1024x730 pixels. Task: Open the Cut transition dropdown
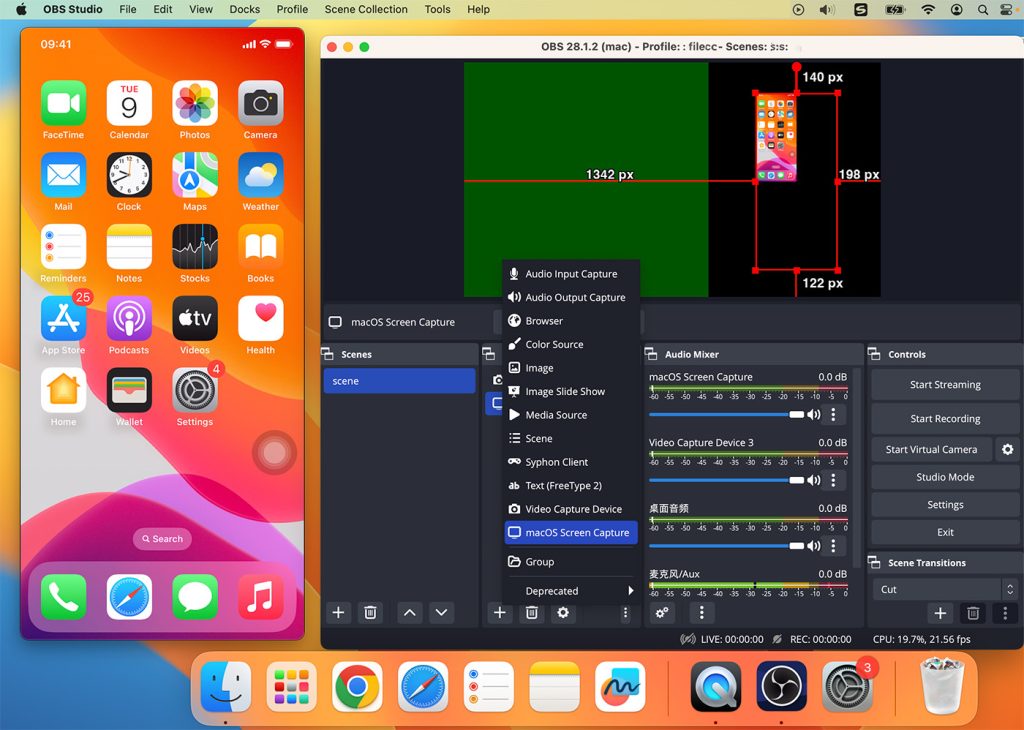945,589
